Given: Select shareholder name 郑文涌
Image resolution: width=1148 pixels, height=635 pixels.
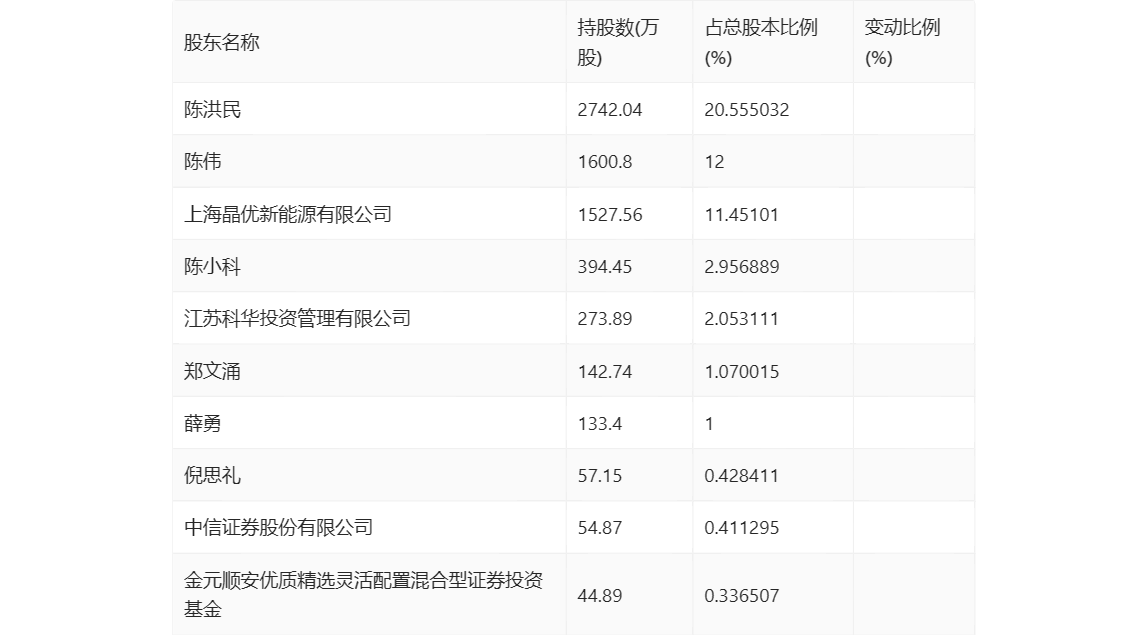Looking at the screenshot, I should pyautogui.click(x=212, y=371).
